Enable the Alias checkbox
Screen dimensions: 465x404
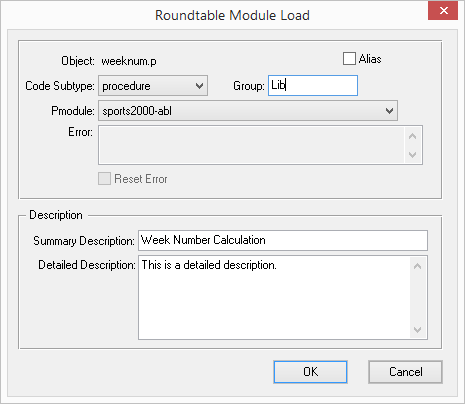349,59
